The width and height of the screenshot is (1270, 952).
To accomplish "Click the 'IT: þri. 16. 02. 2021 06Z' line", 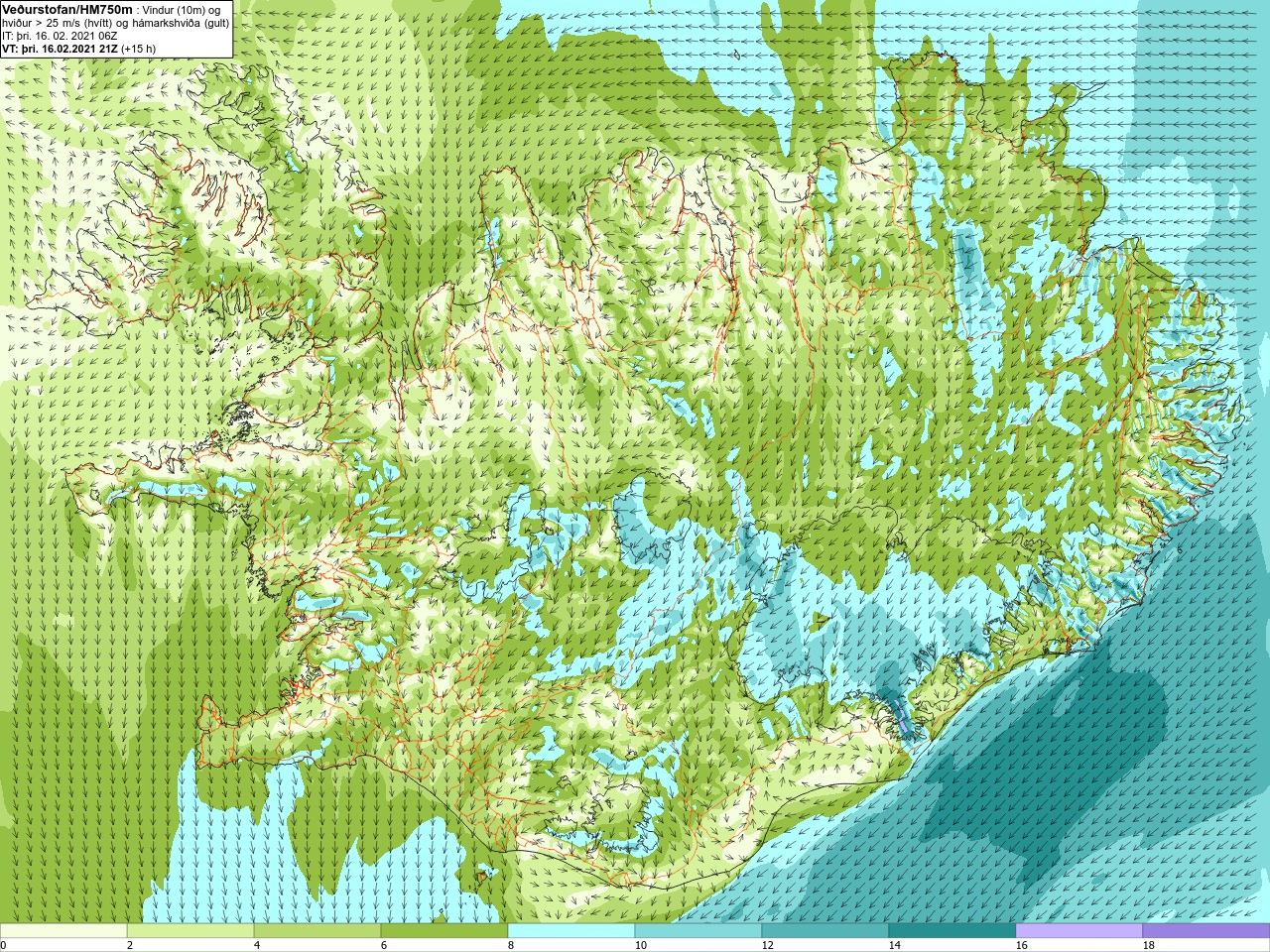I will (61, 35).
